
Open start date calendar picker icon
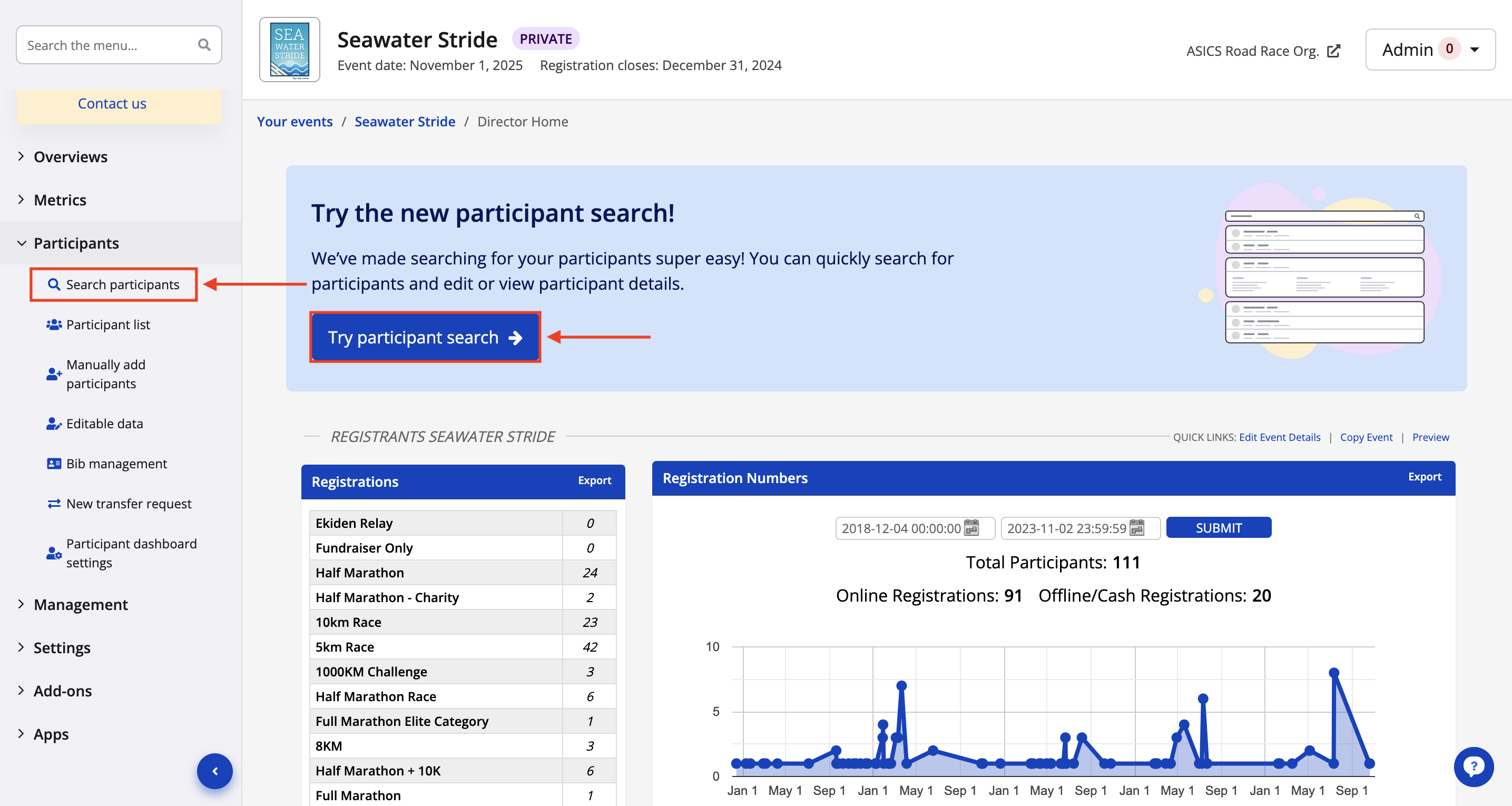point(971,528)
